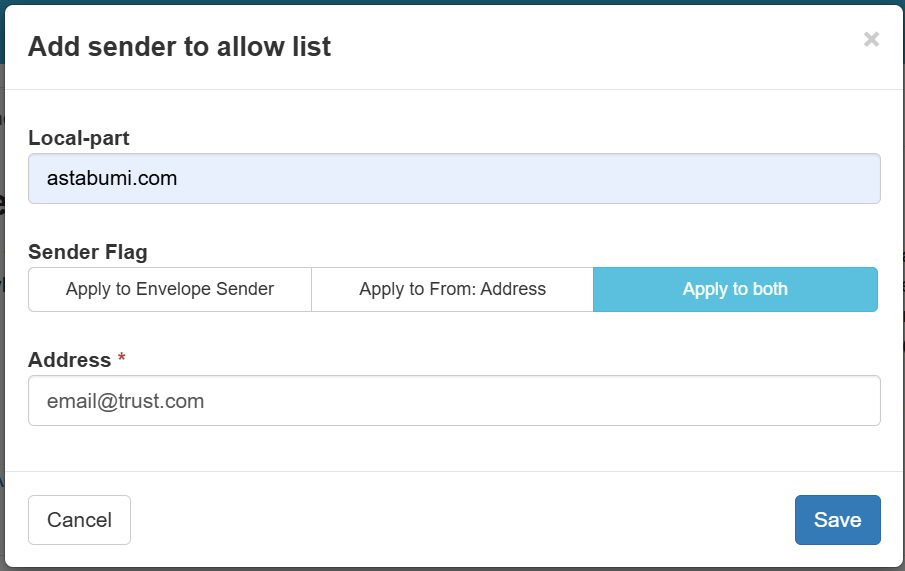Click the Save button

pyautogui.click(x=837, y=520)
